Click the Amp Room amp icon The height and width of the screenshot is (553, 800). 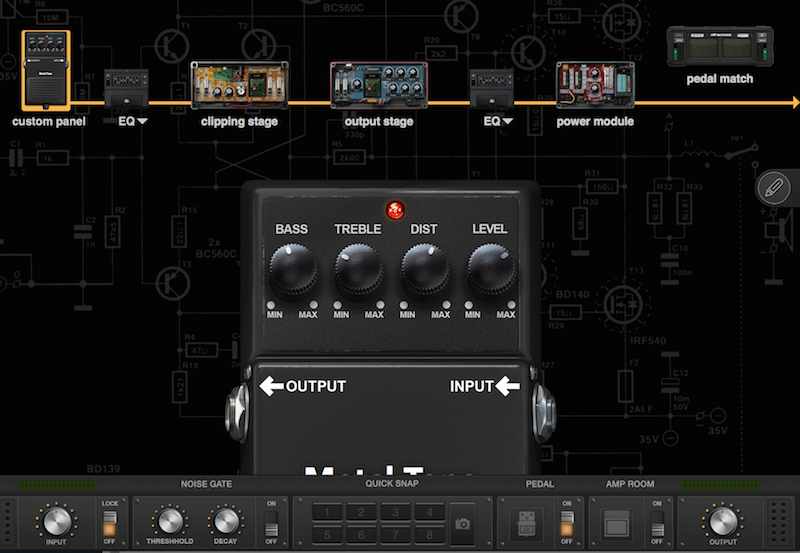[x=620, y=523]
